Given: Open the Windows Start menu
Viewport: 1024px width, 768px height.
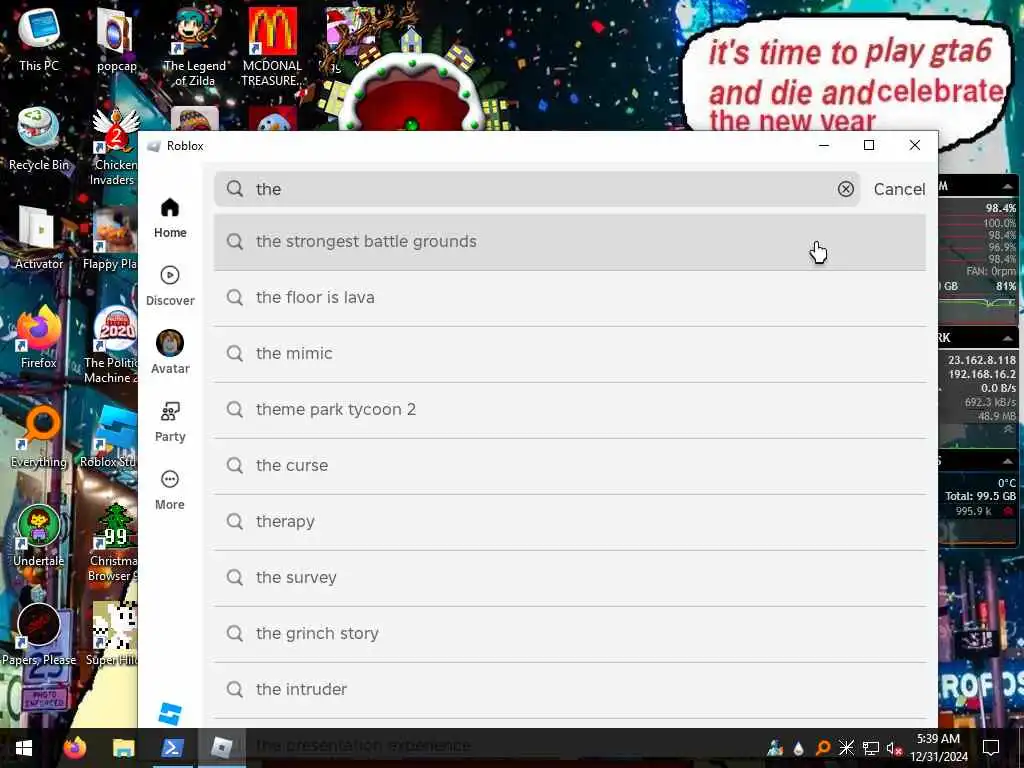Looking at the screenshot, I should [24, 748].
